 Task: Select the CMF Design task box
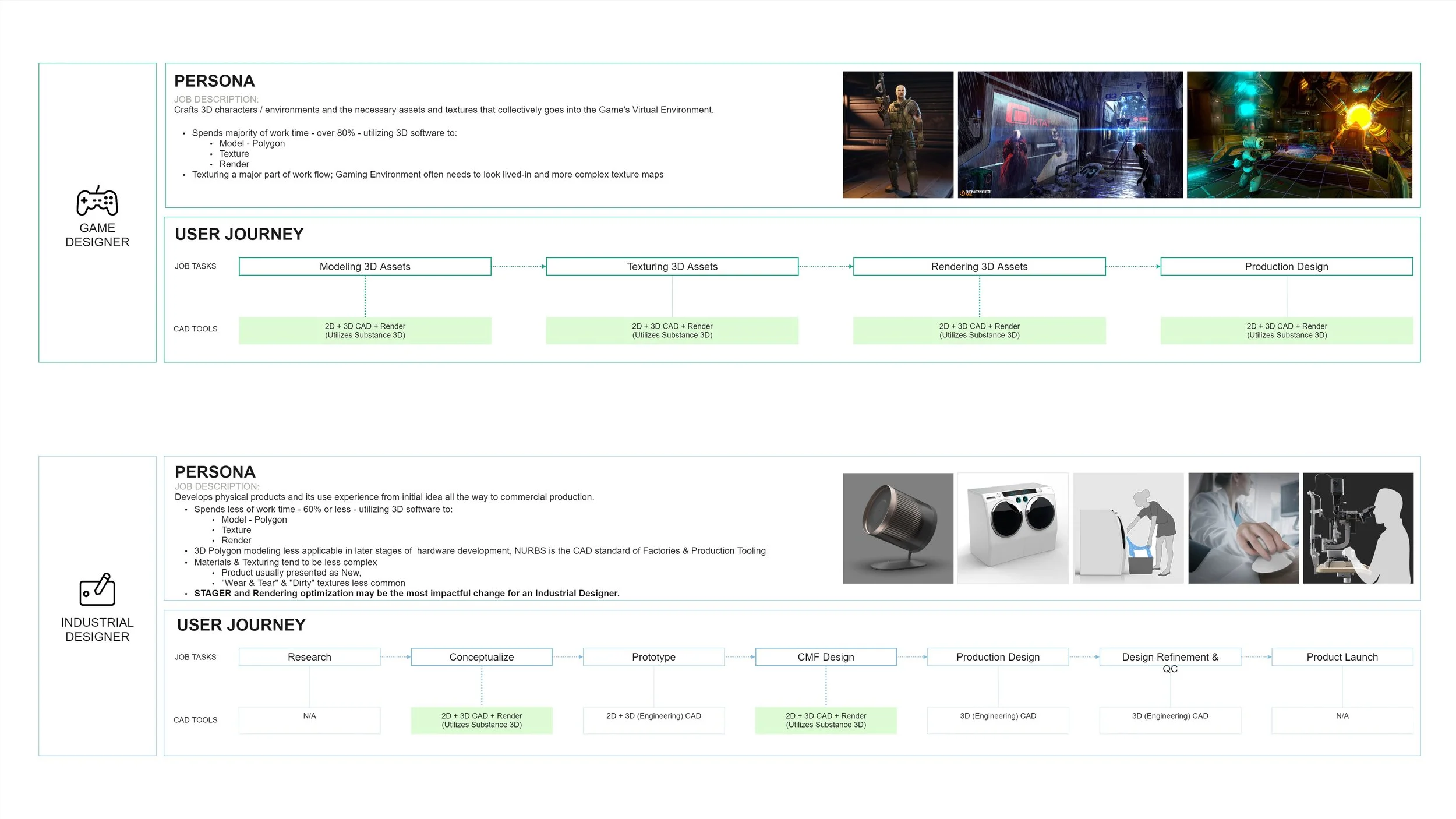click(825, 656)
